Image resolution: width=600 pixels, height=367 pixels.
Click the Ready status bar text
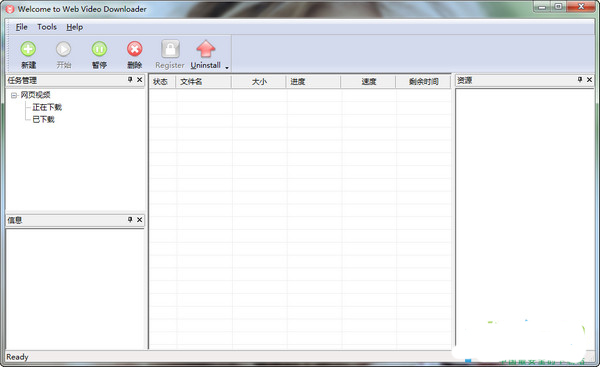coord(17,357)
